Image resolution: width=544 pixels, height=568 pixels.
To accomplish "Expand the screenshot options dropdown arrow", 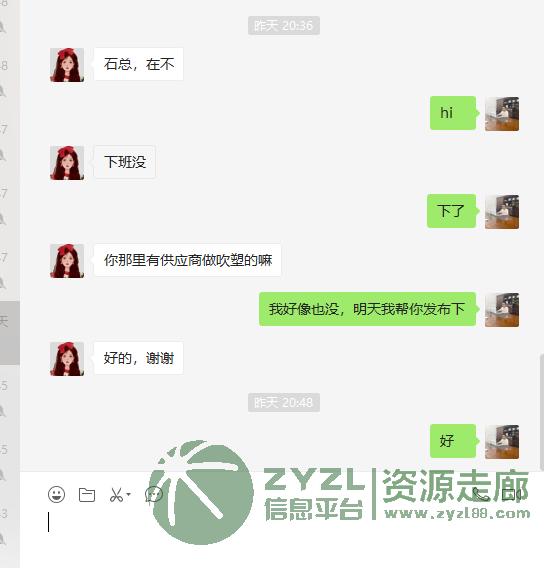I will 128,494.
